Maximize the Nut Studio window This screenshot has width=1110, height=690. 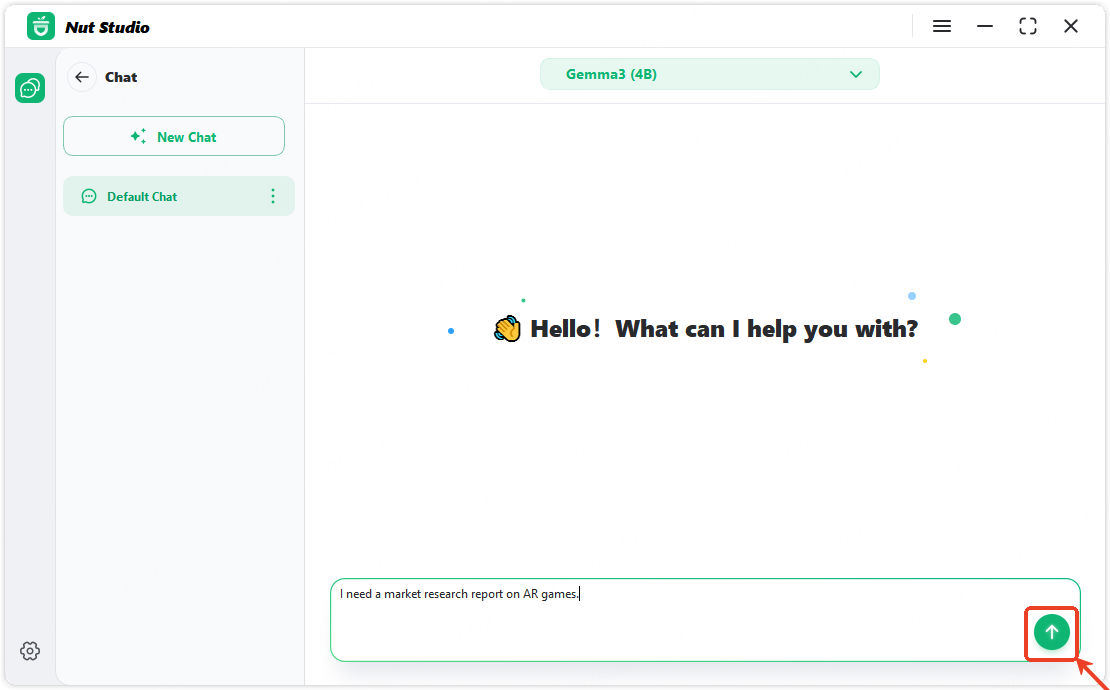tap(1028, 26)
